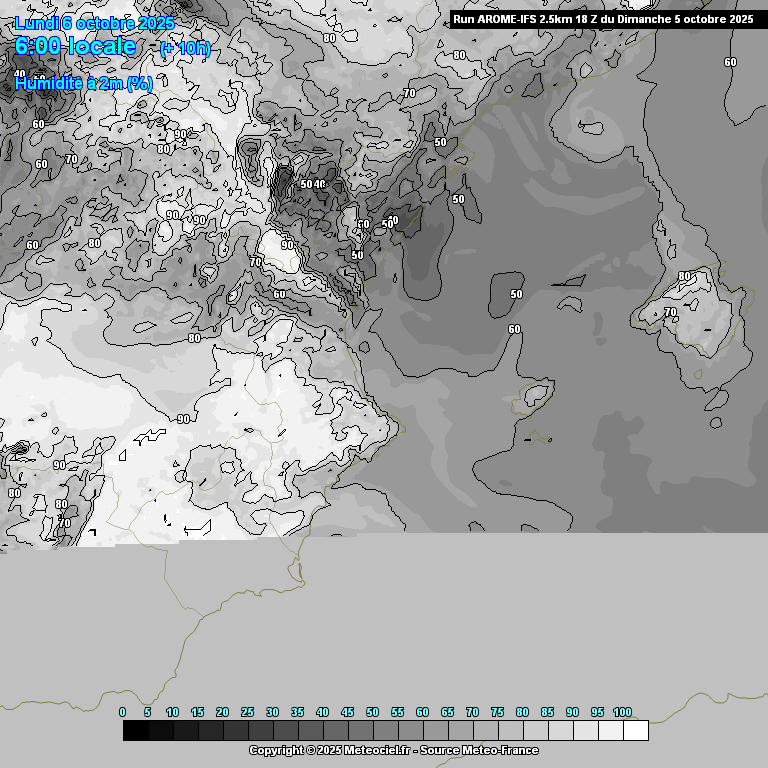The width and height of the screenshot is (768, 768).
Task: Click the "Humidité à 2m (%)" title
Action: tap(84, 83)
